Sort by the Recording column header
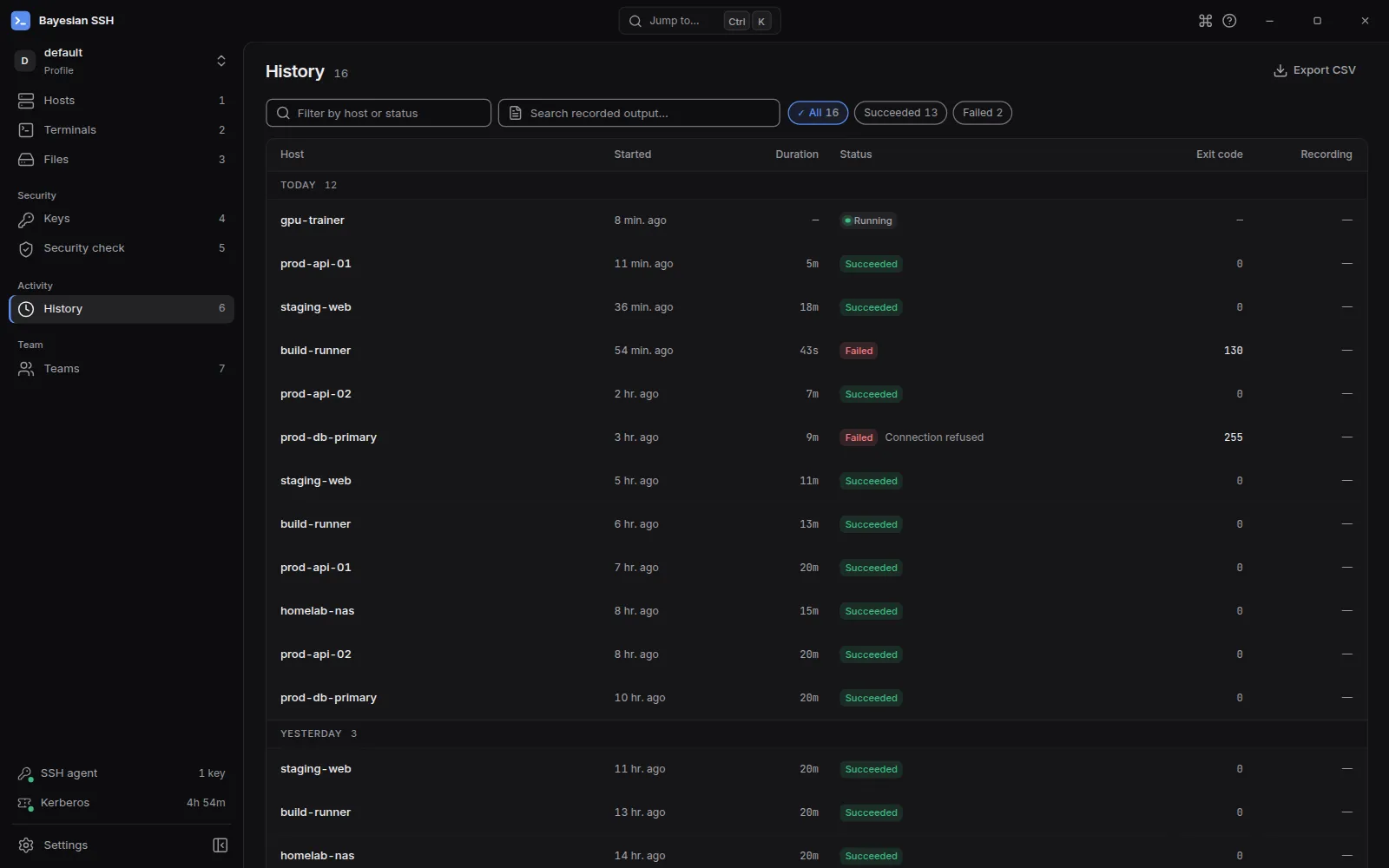The width and height of the screenshot is (1389, 868). (1326, 155)
